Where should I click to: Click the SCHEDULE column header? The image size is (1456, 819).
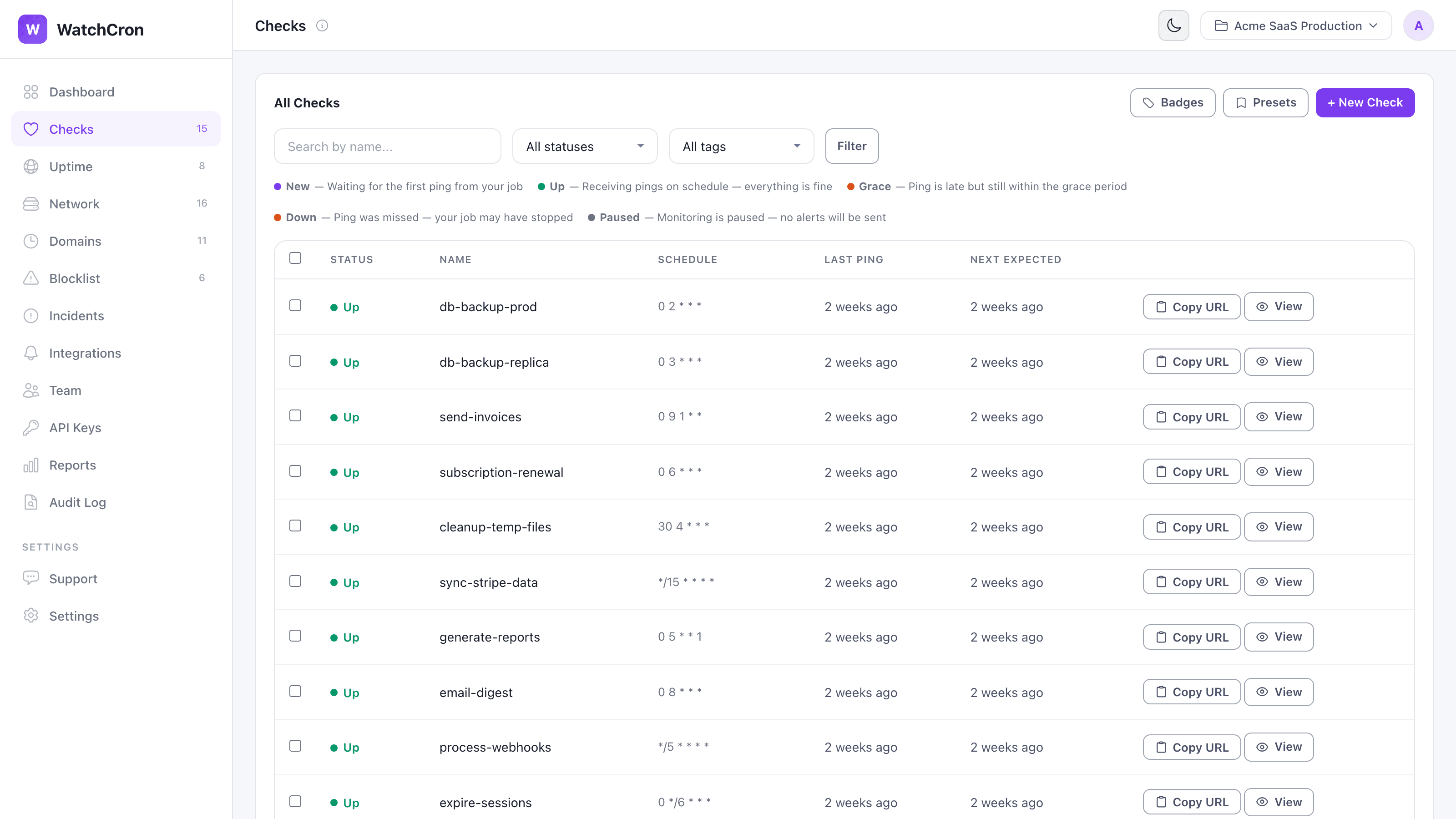[688, 259]
